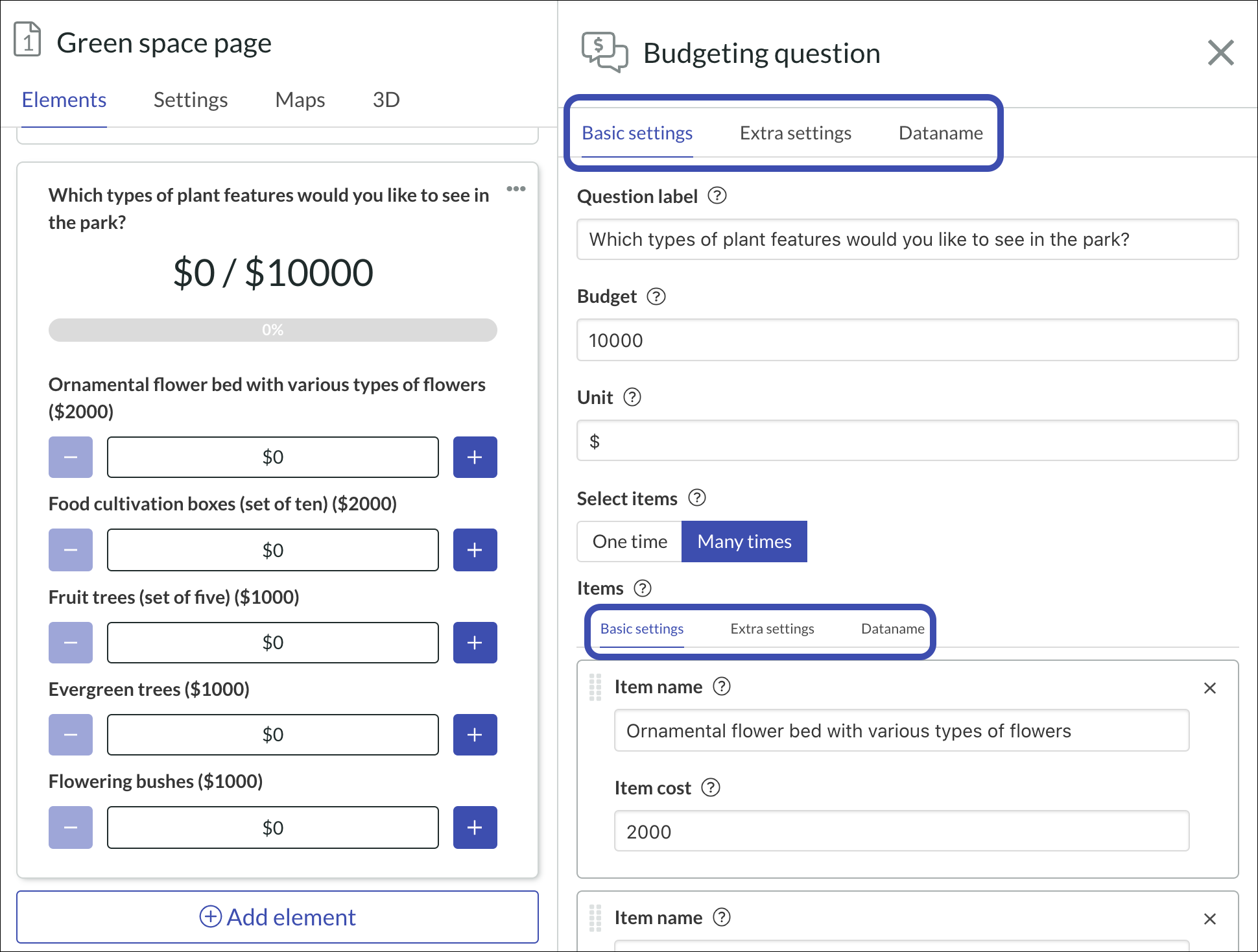Viewport: 1258px width, 952px height.
Task: Switch to the Elements tab
Action: click(x=64, y=100)
